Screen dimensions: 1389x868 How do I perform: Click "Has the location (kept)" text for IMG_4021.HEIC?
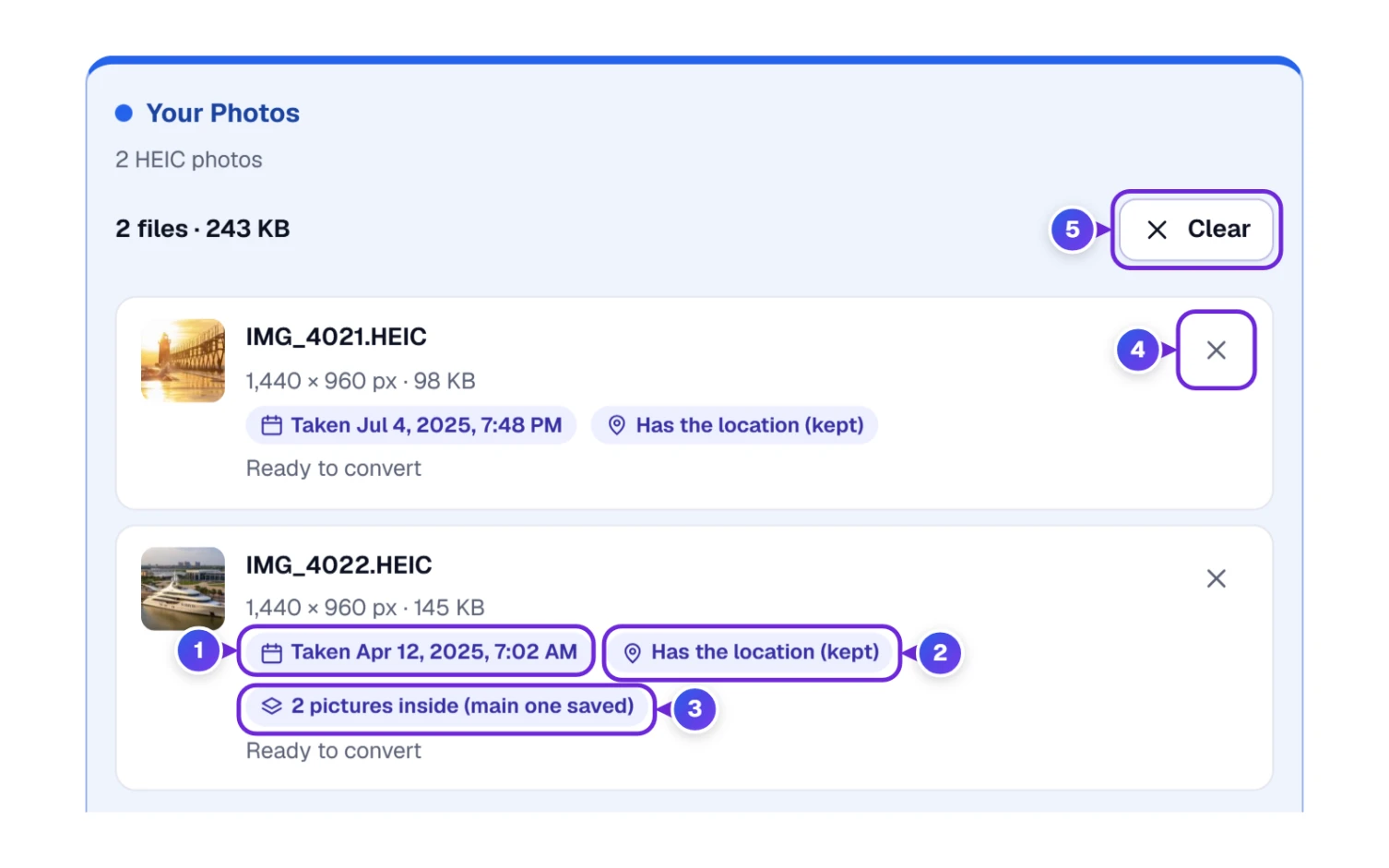tap(750, 425)
